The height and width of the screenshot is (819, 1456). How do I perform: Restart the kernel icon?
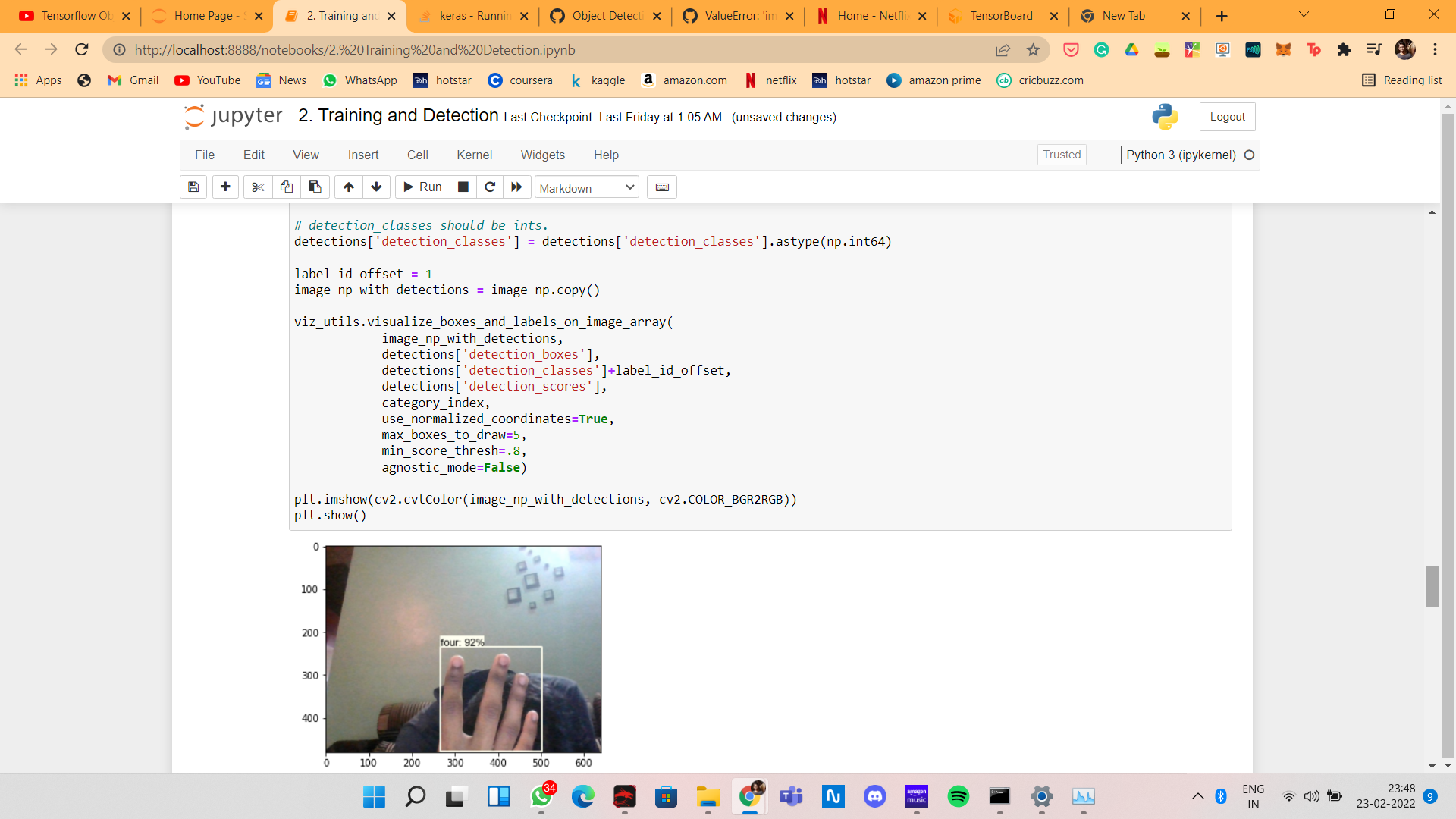pyautogui.click(x=490, y=187)
